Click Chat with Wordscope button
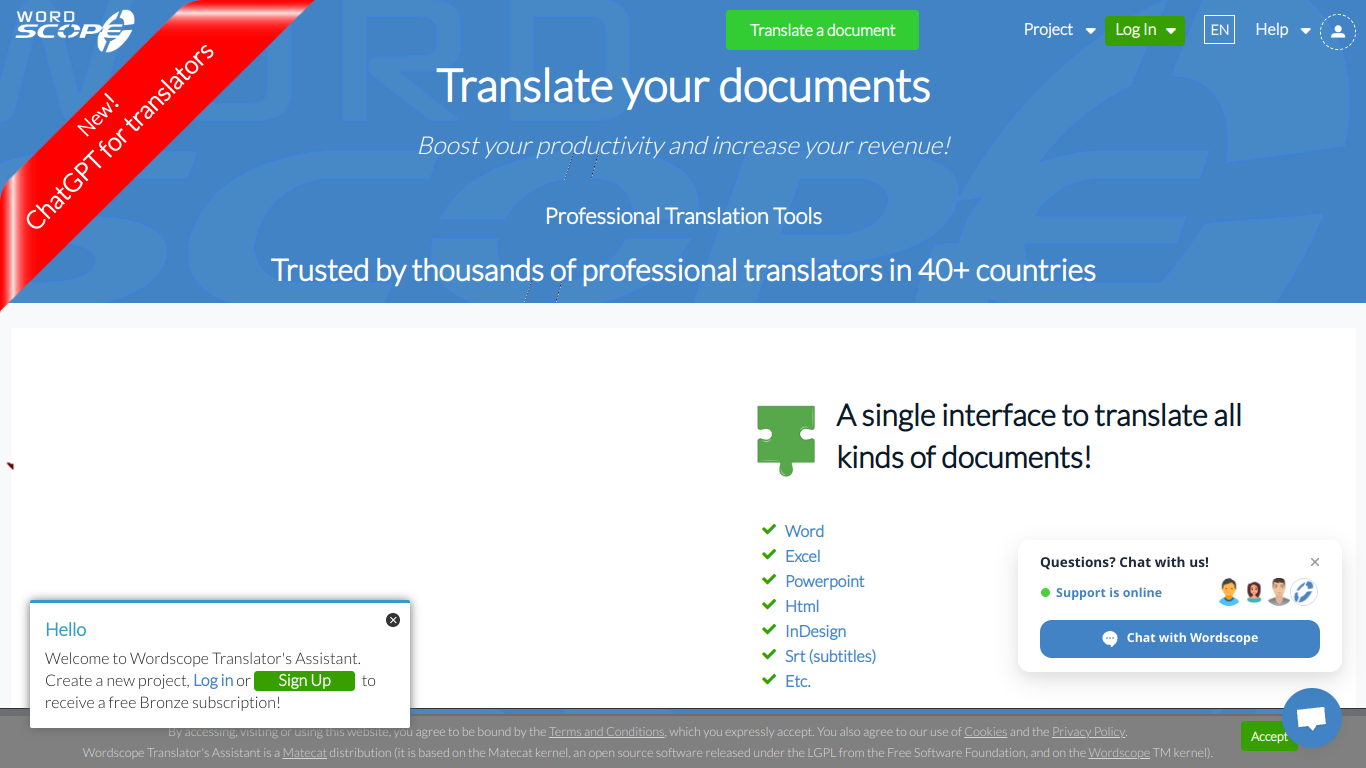 (1180, 638)
